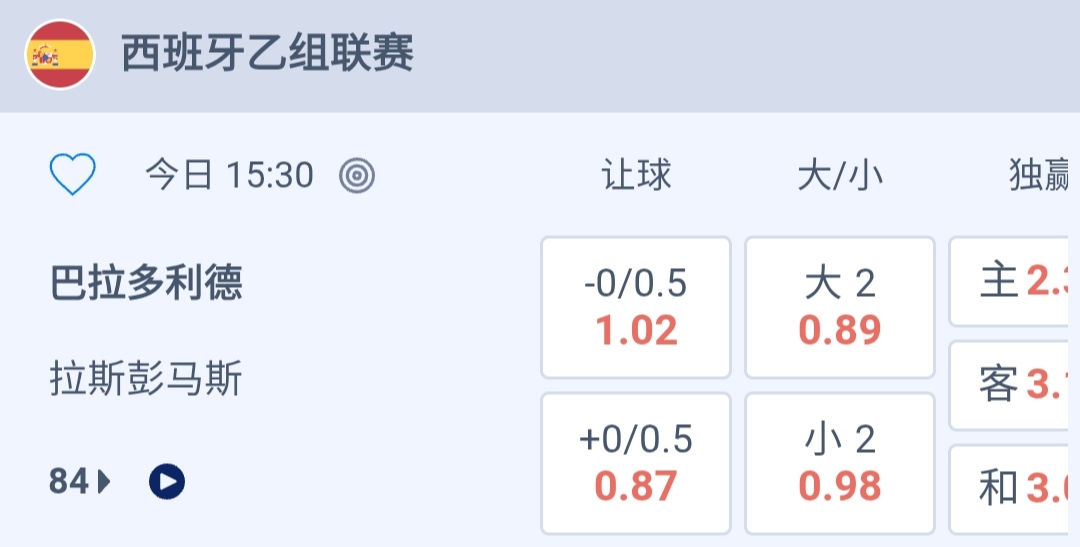Image resolution: width=1080 pixels, height=547 pixels.
Task: Bet on 小 2 at 0.98
Action: pos(840,463)
